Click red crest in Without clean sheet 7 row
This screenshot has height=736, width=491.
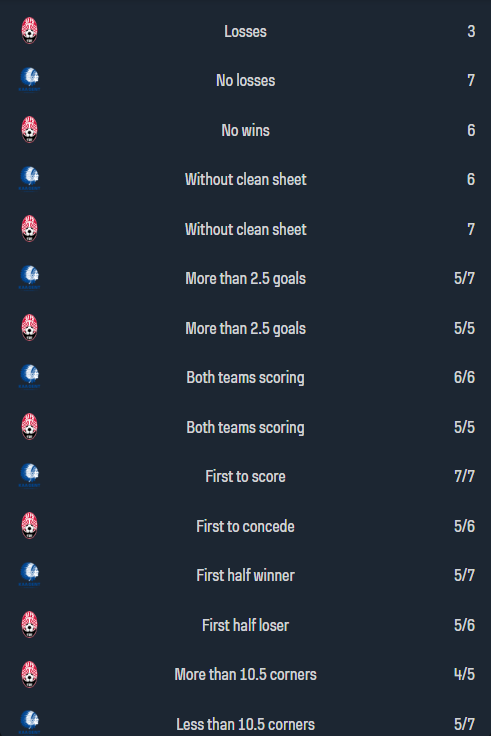click(30, 229)
